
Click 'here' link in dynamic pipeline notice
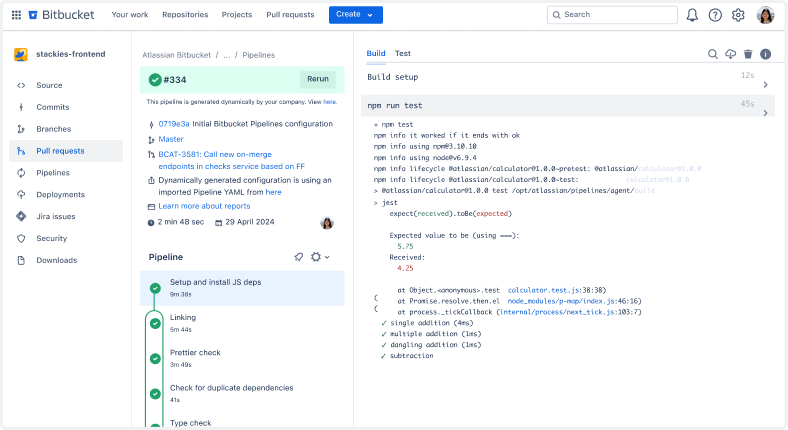pyautogui.click(x=330, y=102)
